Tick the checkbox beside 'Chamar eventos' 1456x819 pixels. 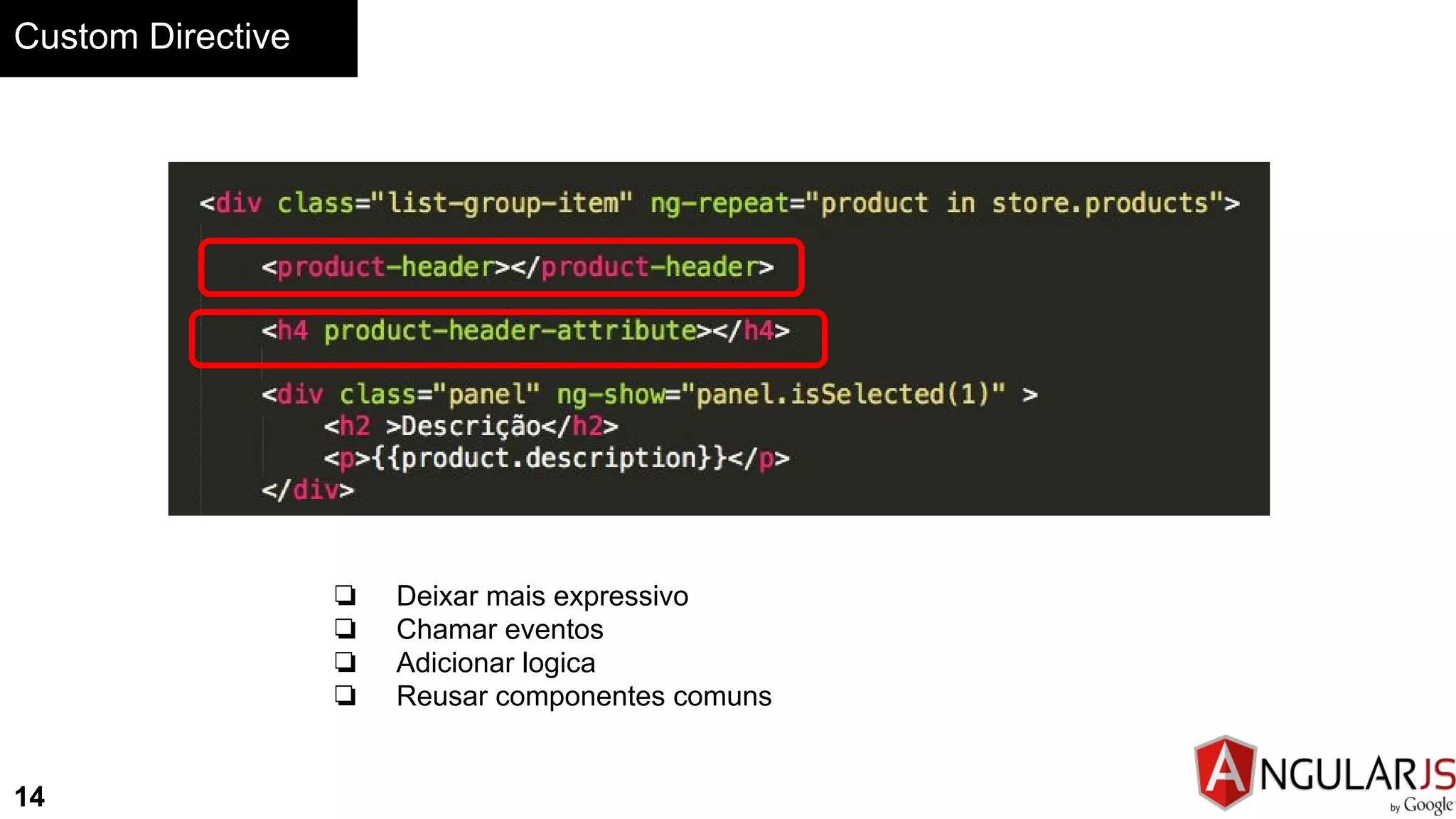point(346,628)
